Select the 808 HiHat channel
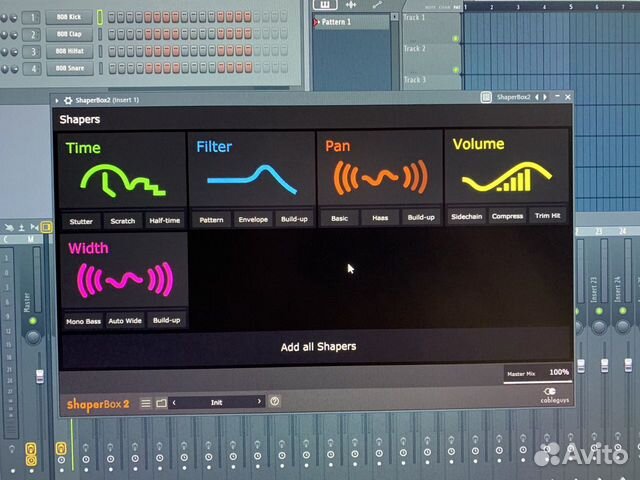Image resolution: width=640 pixels, height=480 pixels. coord(69,51)
